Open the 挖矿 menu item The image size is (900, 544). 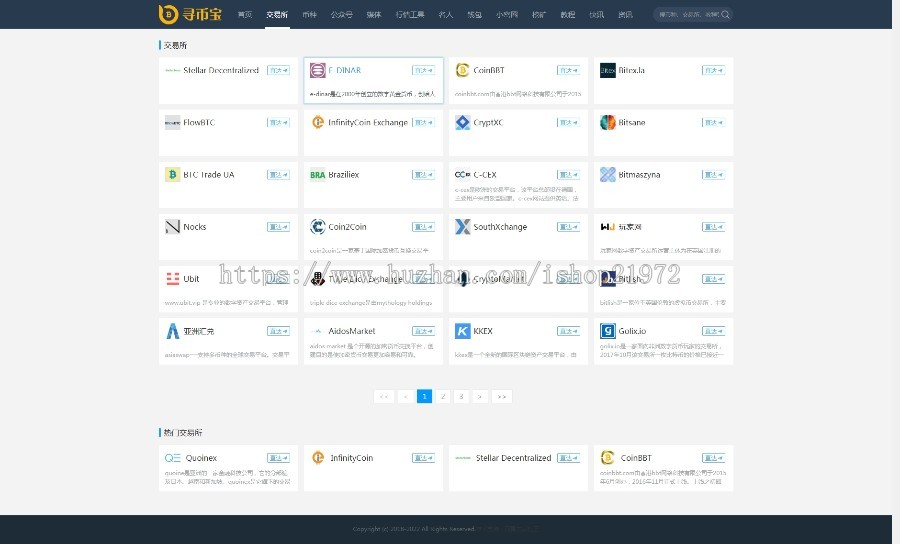pos(538,14)
